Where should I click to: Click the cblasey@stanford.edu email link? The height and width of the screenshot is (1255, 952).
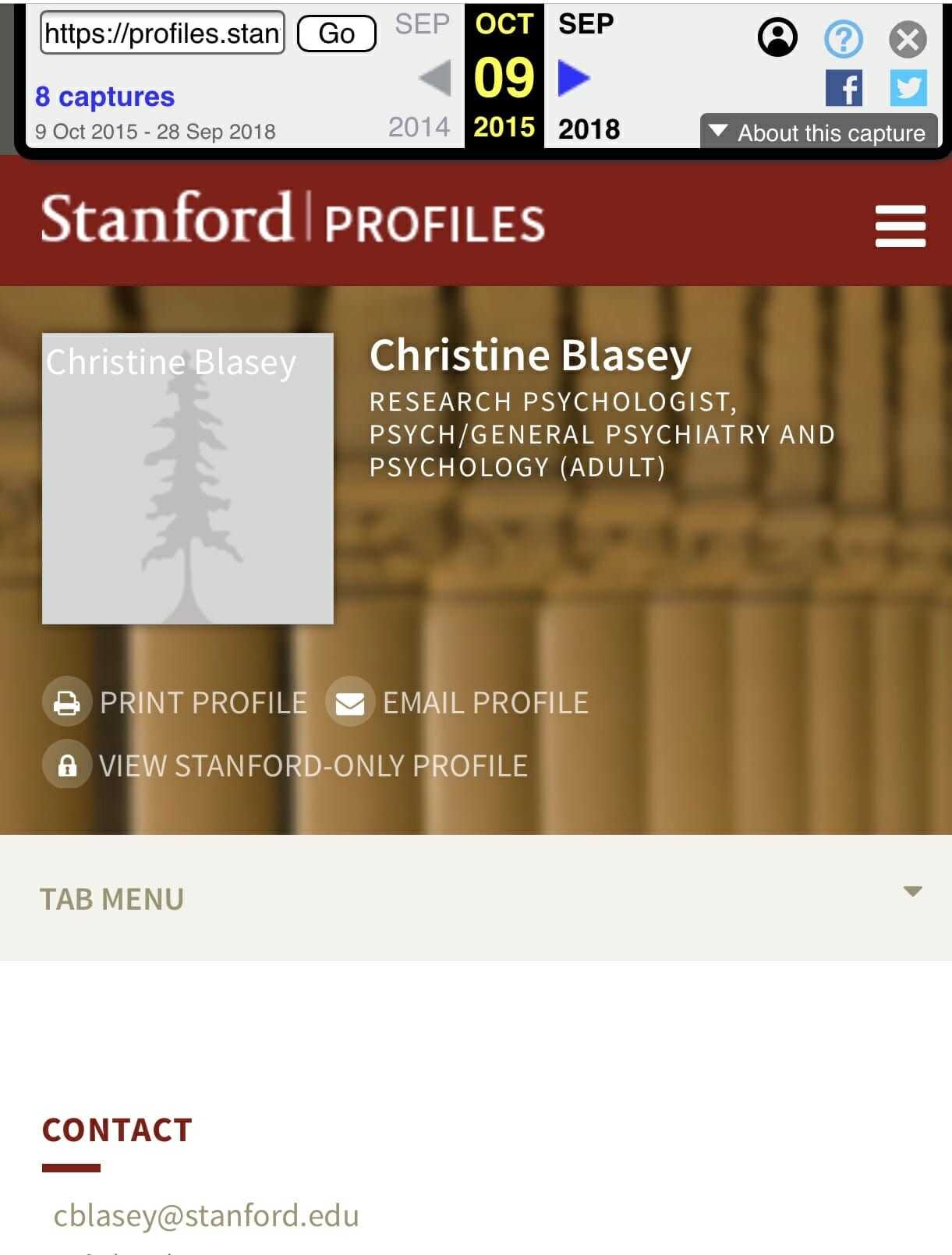click(x=206, y=1215)
